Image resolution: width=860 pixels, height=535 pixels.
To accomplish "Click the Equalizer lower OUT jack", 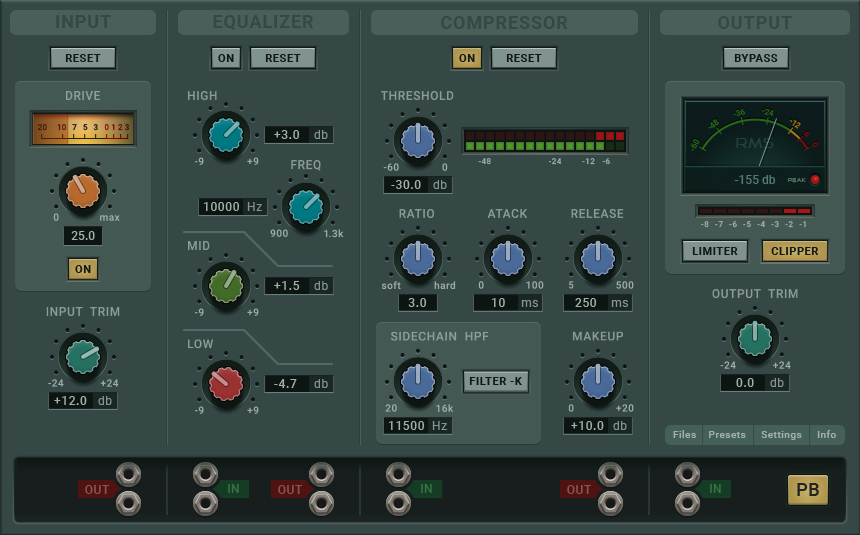I will (x=321, y=503).
